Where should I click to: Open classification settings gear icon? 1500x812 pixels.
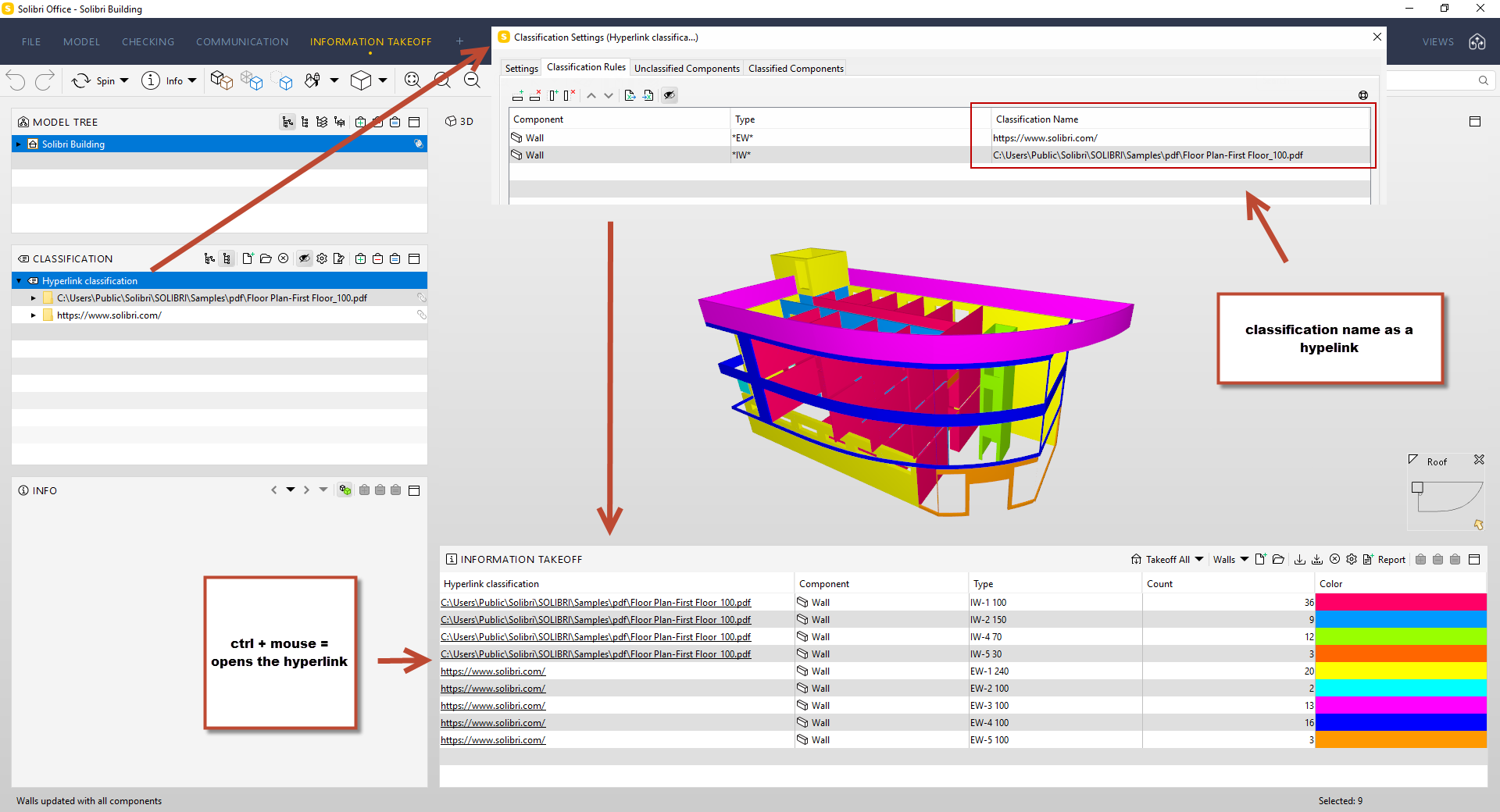tap(322, 258)
